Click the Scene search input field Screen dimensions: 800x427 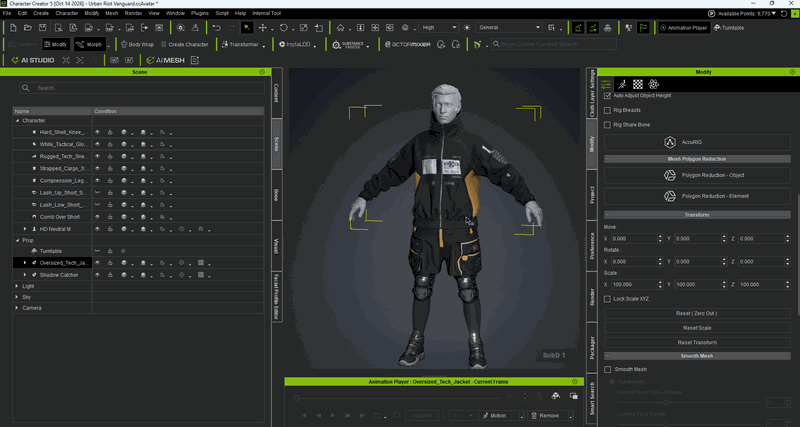click(x=142, y=88)
